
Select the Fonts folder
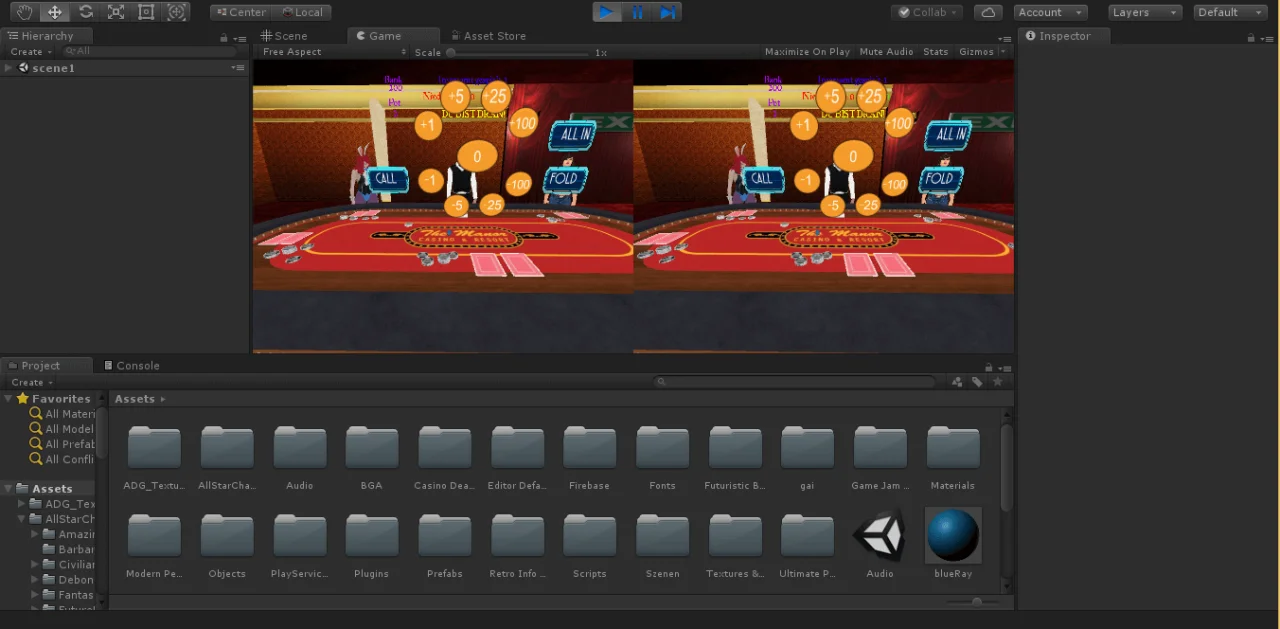tap(662, 459)
